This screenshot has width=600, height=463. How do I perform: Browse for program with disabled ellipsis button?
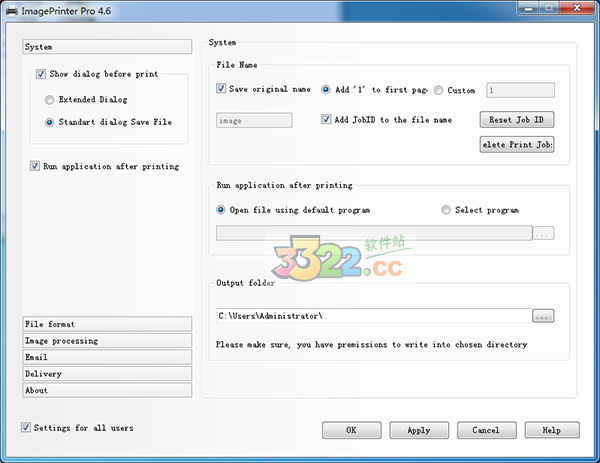pos(543,233)
